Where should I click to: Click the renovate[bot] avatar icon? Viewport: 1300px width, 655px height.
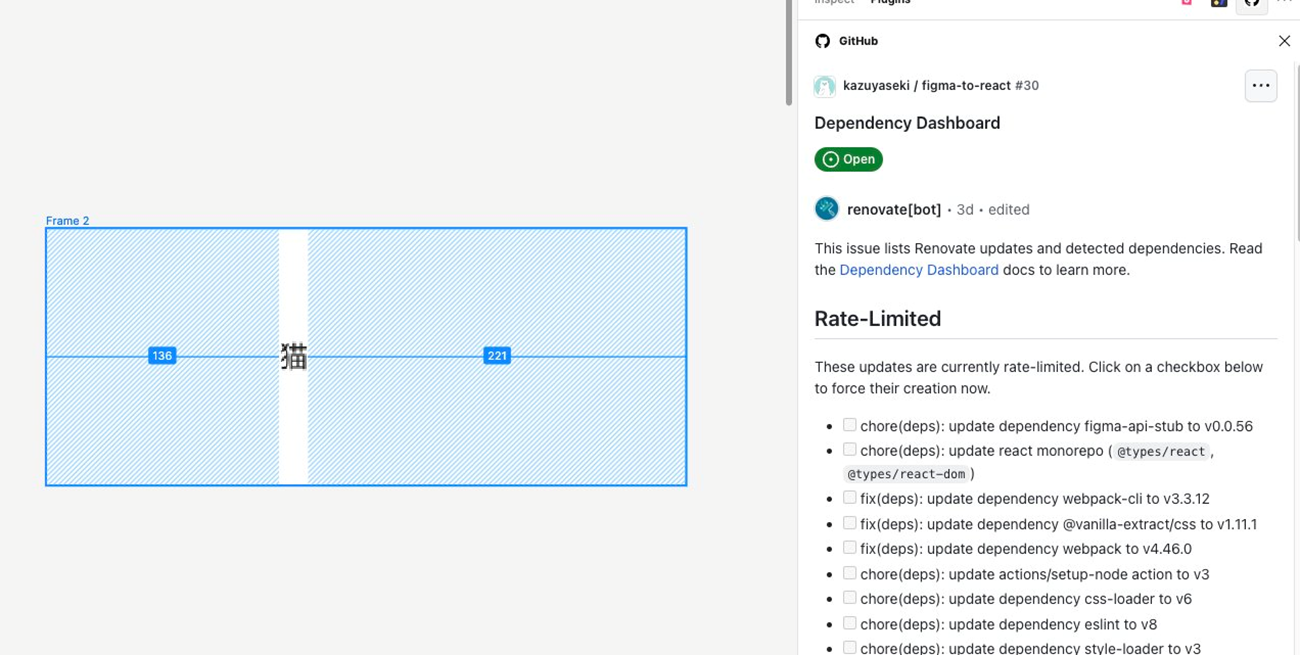pos(827,208)
